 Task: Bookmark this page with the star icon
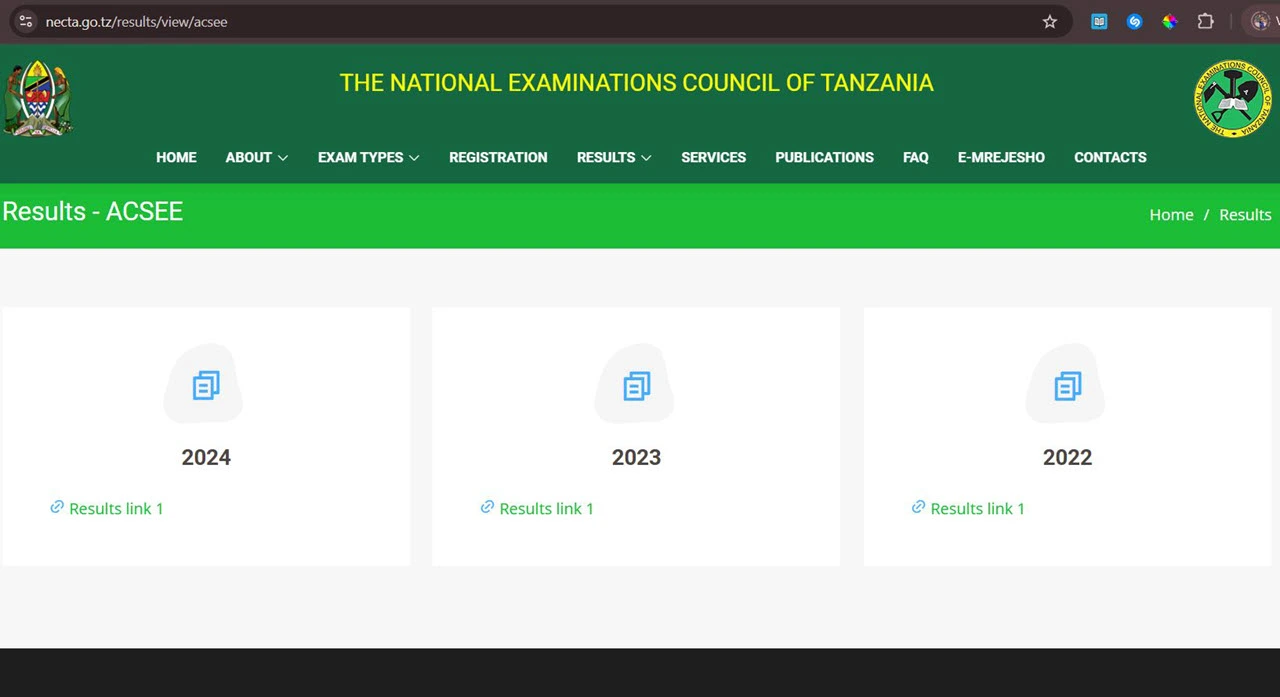coord(1049,21)
